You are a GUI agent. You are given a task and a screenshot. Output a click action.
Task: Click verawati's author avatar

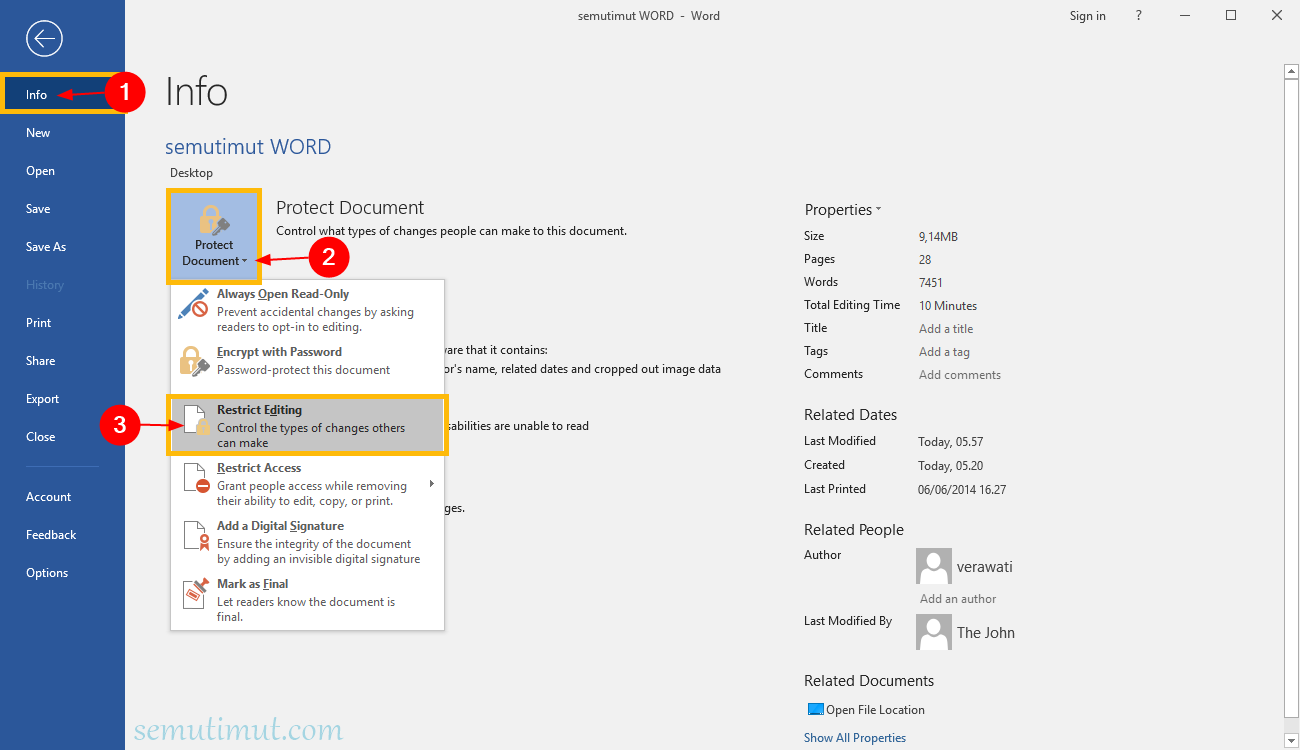(x=934, y=566)
